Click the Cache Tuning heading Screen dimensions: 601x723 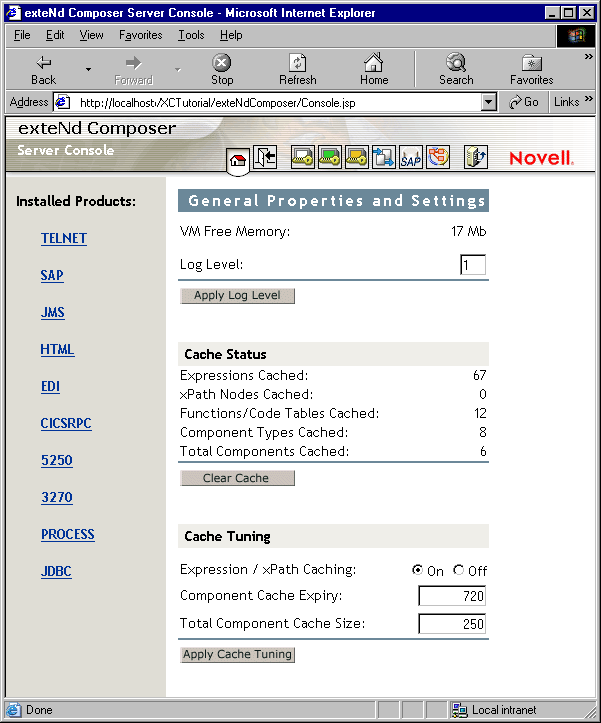(227, 536)
